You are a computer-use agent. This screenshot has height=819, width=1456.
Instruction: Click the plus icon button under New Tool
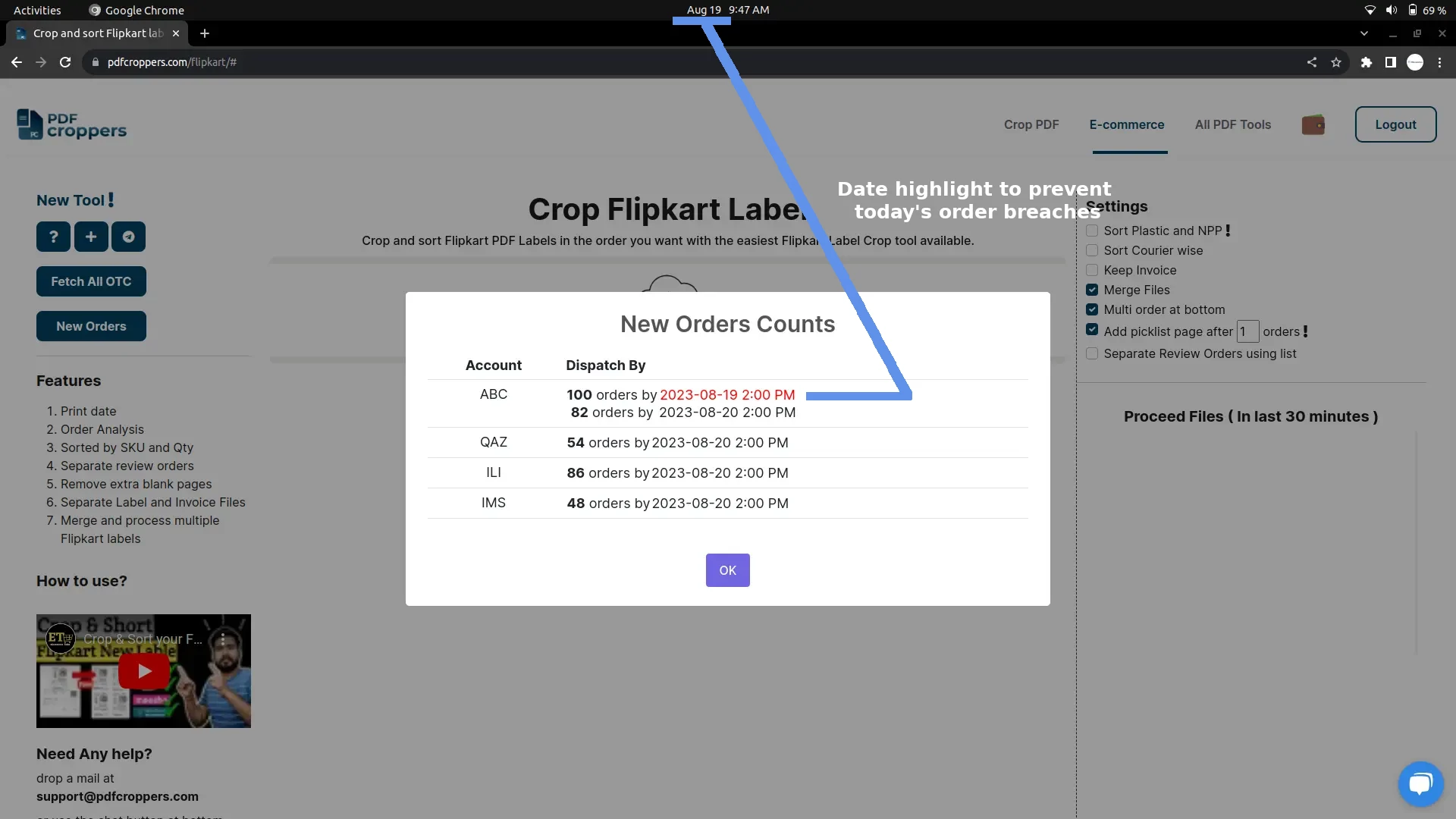[x=91, y=237]
